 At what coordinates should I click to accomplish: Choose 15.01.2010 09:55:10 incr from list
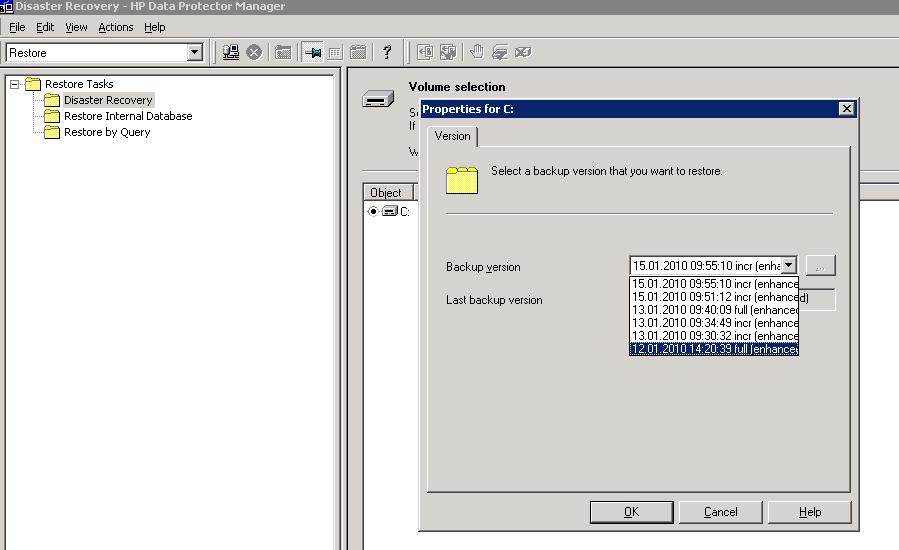(x=714, y=284)
